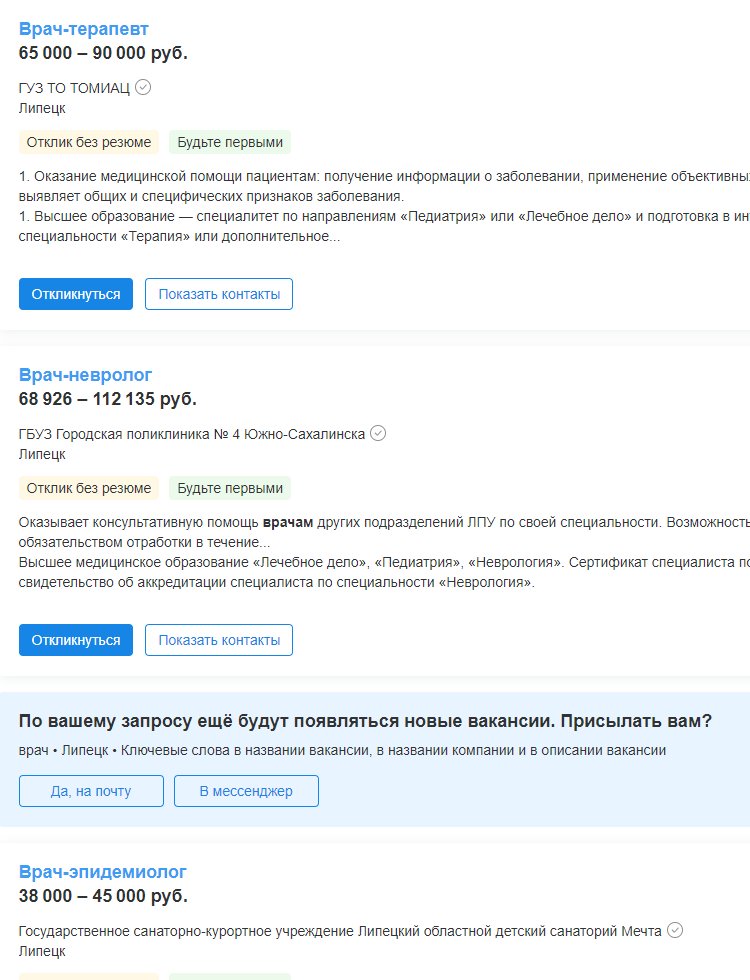Screen dimensions: 750x980
Task: Click the Врач-невролог salary 68 926 – 112 135 руб.
Action: tap(108, 400)
